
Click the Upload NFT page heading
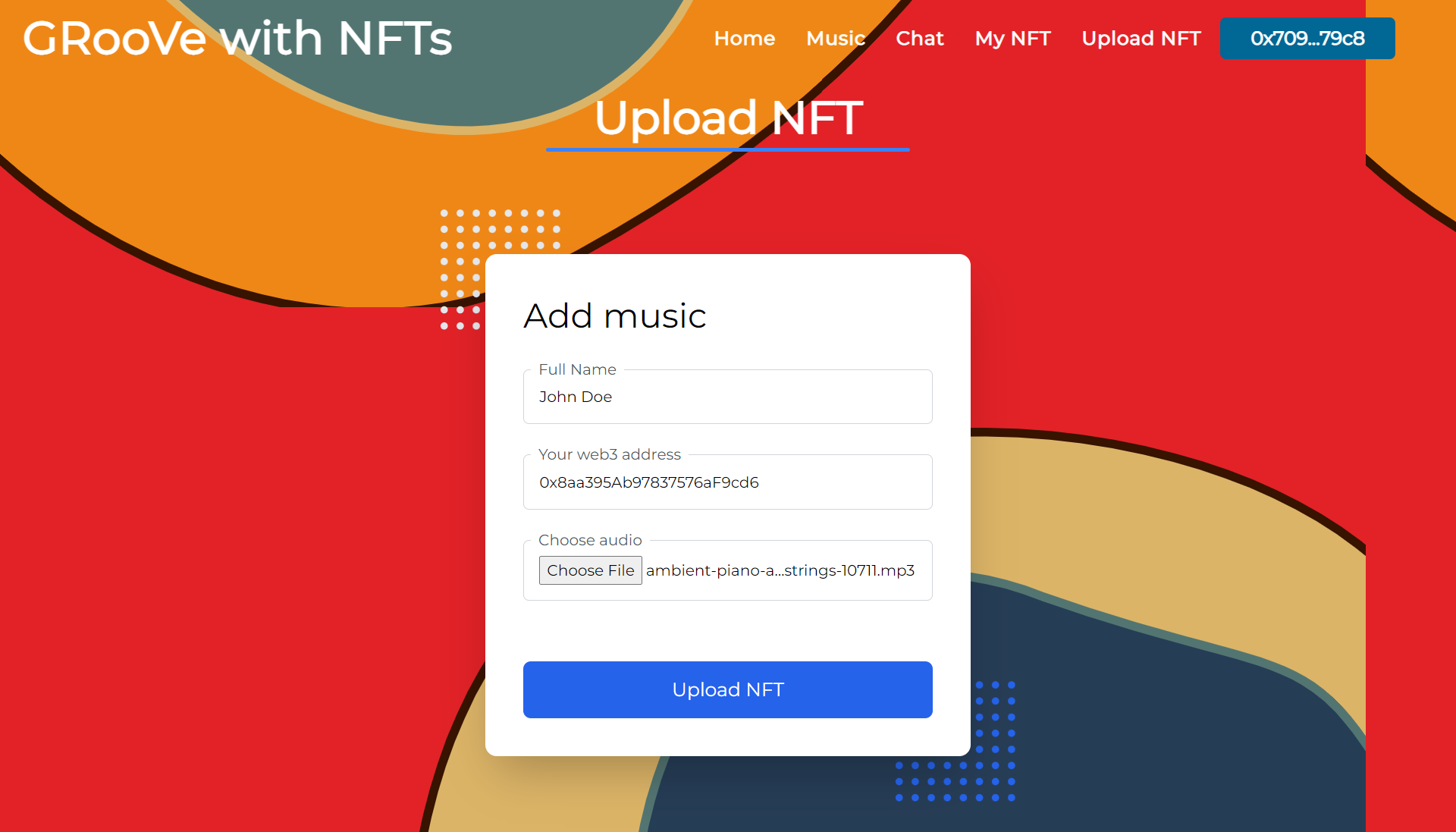(x=728, y=118)
